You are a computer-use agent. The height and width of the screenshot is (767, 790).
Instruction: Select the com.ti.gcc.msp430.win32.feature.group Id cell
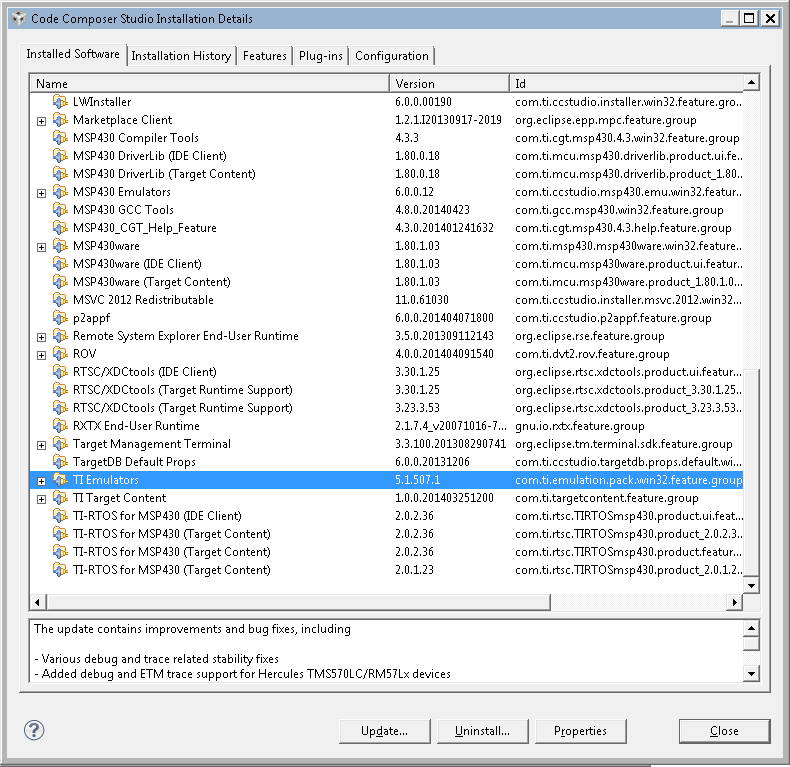[619, 210]
